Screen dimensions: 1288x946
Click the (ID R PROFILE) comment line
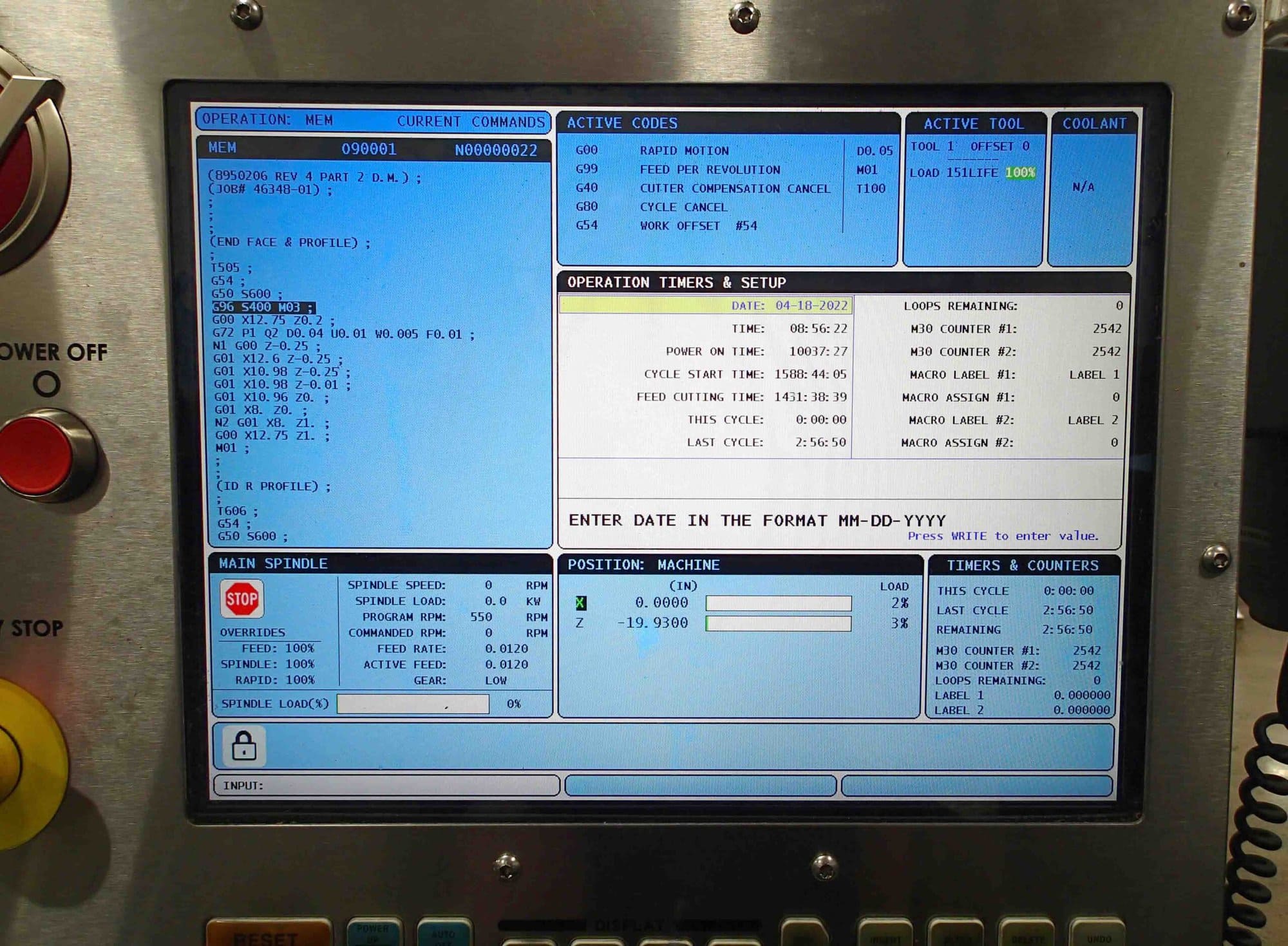(274, 486)
